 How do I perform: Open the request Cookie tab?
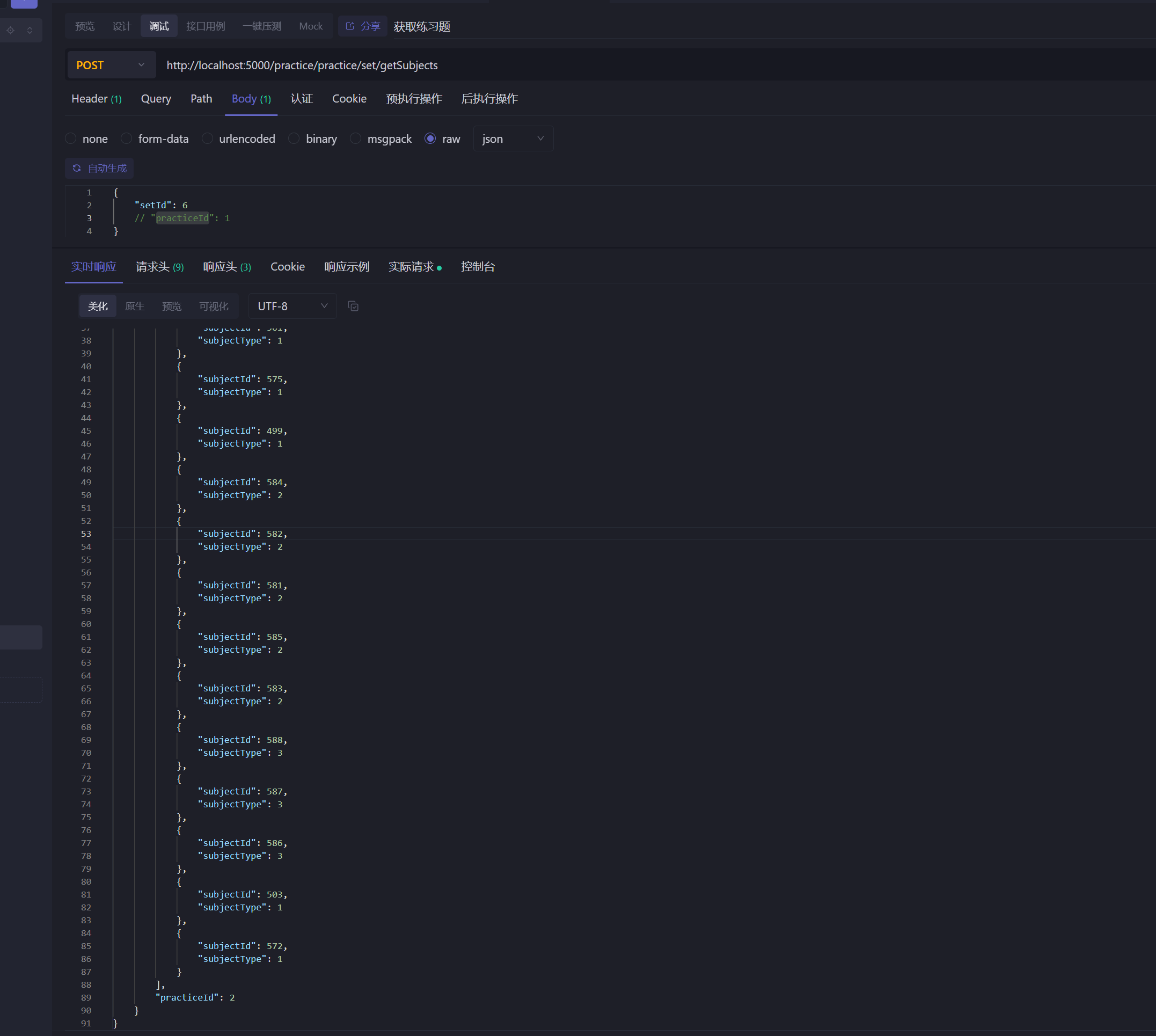(349, 99)
